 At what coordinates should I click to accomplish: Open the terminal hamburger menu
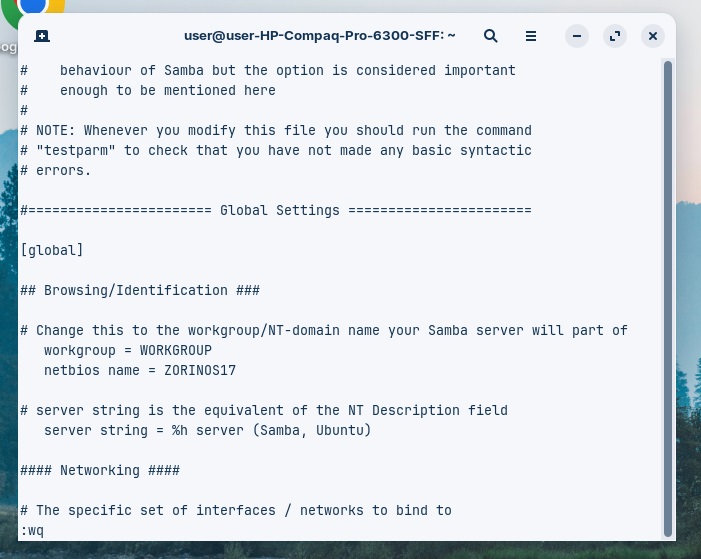(531, 36)
